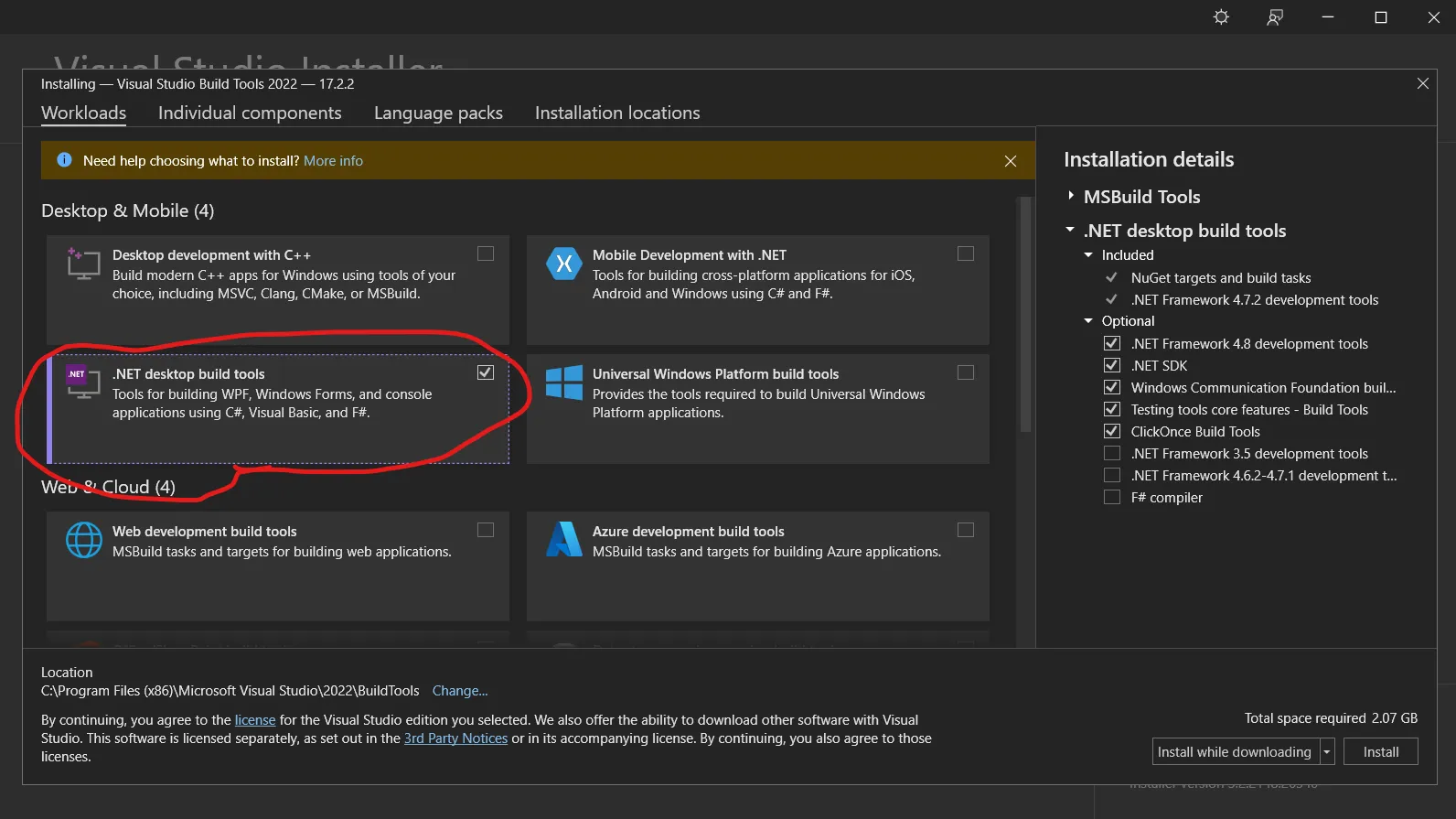1456x819 pixels.
Task: Expand MSBuild Tools in Installation details
Action: pos(1071,196)
